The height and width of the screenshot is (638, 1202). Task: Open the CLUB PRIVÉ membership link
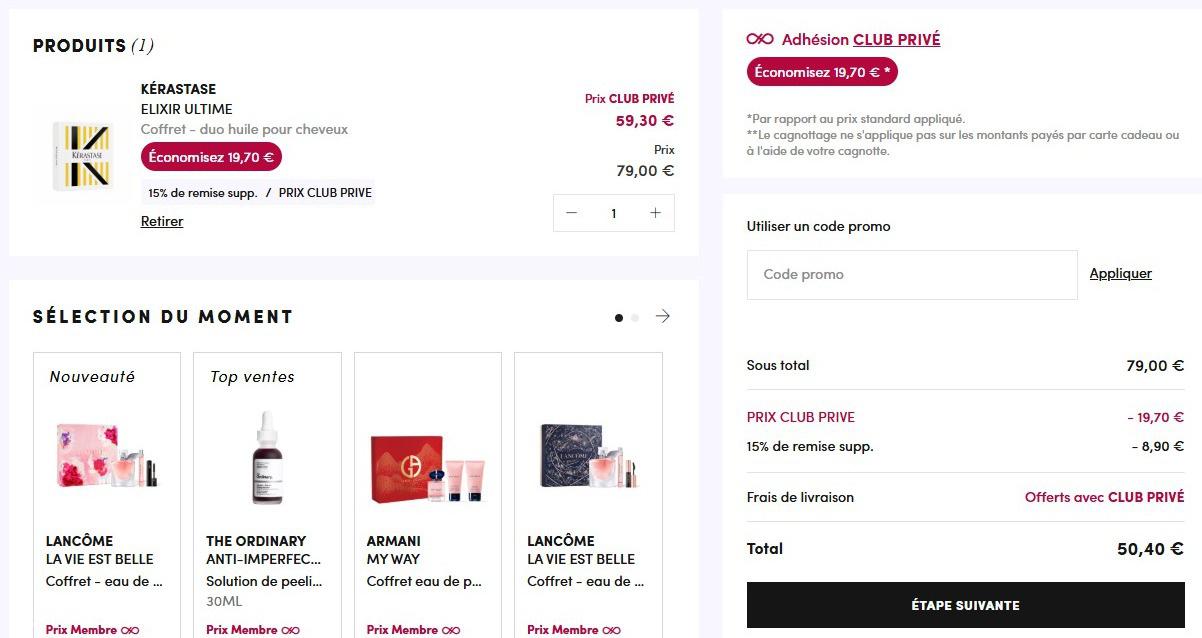coord(896,39)
